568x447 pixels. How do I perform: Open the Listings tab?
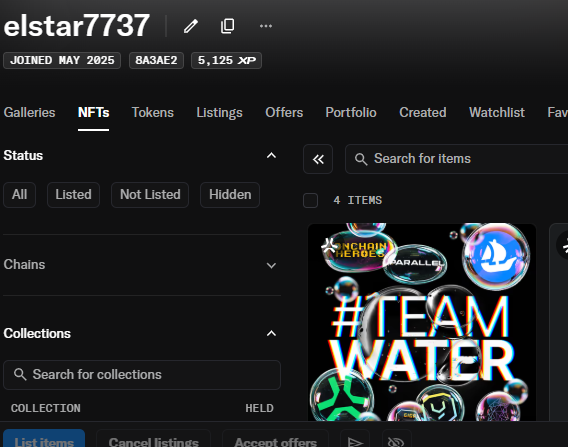(x=220, y=113)
